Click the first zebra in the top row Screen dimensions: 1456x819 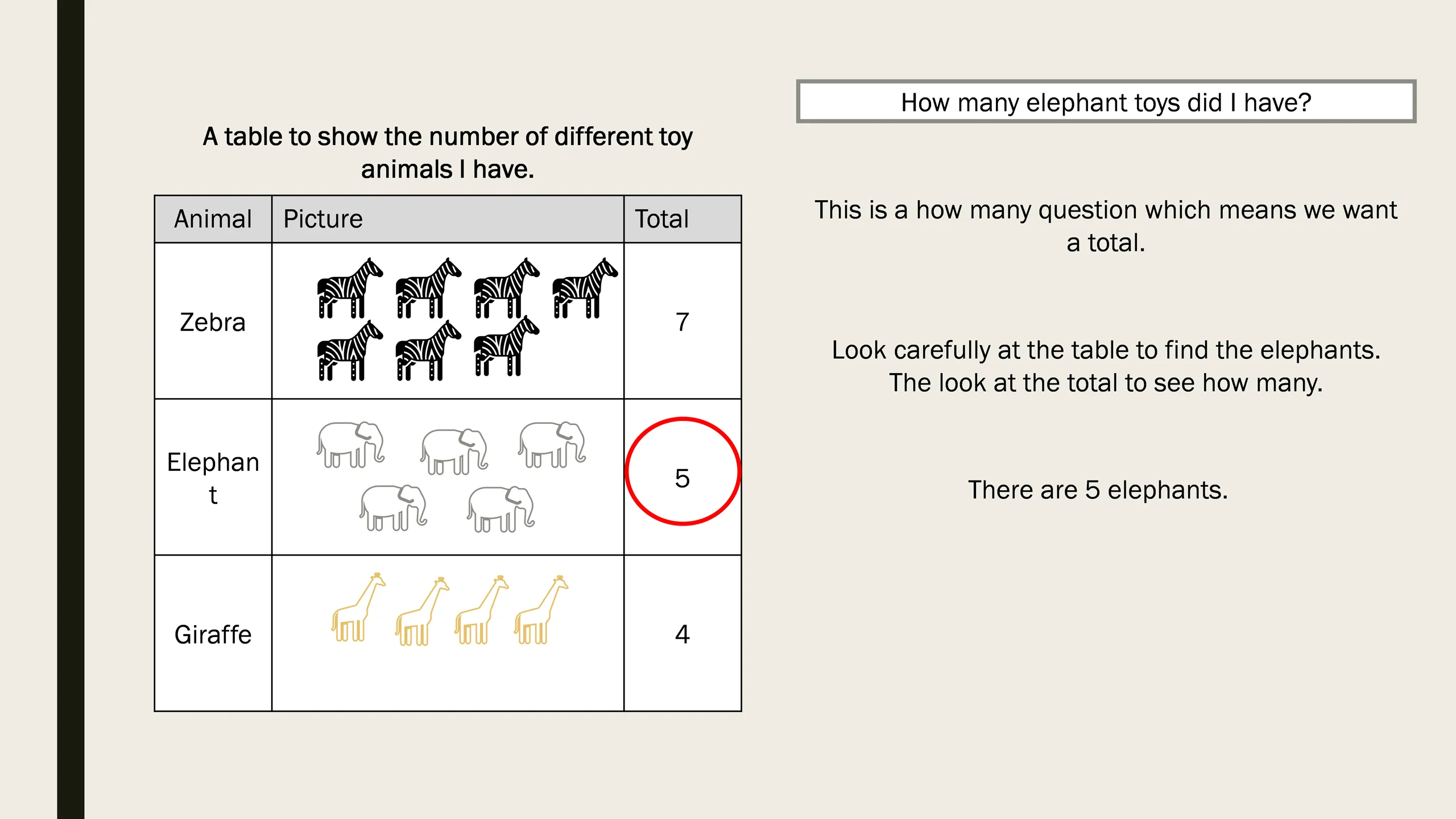pyautogui.click(x=350, y=288)
